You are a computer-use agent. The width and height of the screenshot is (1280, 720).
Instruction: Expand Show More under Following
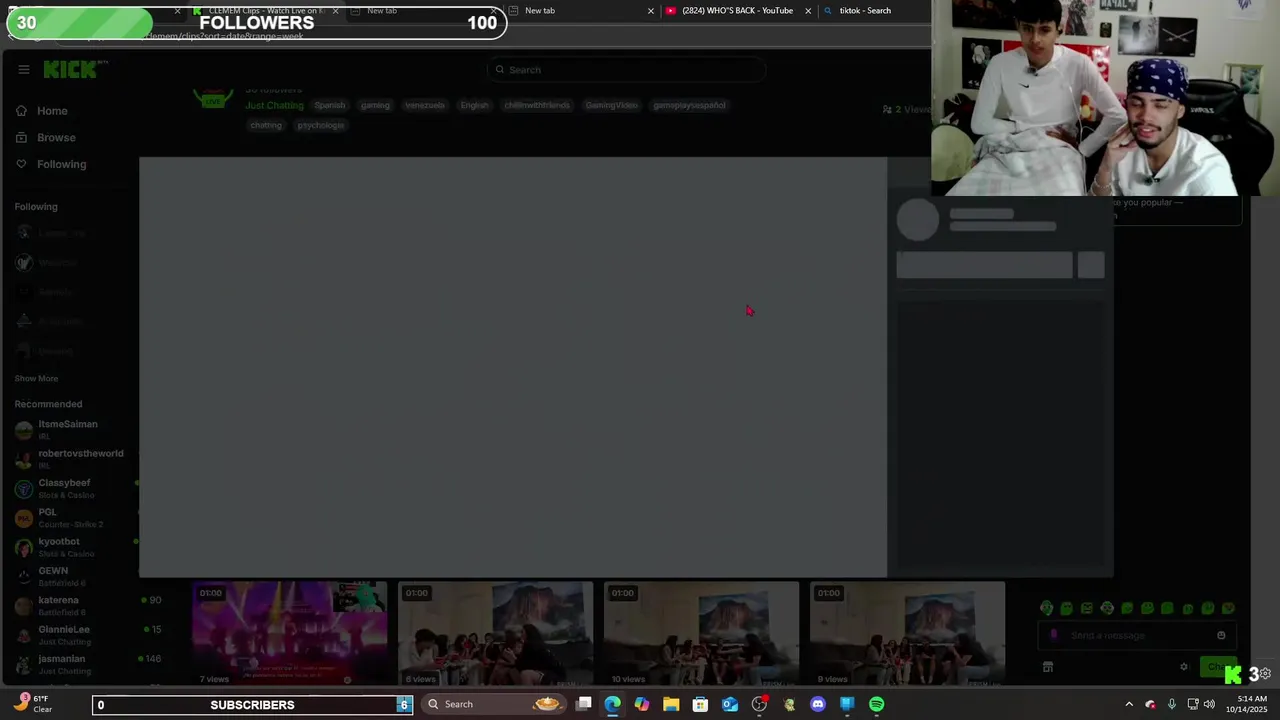coord(36,379)
